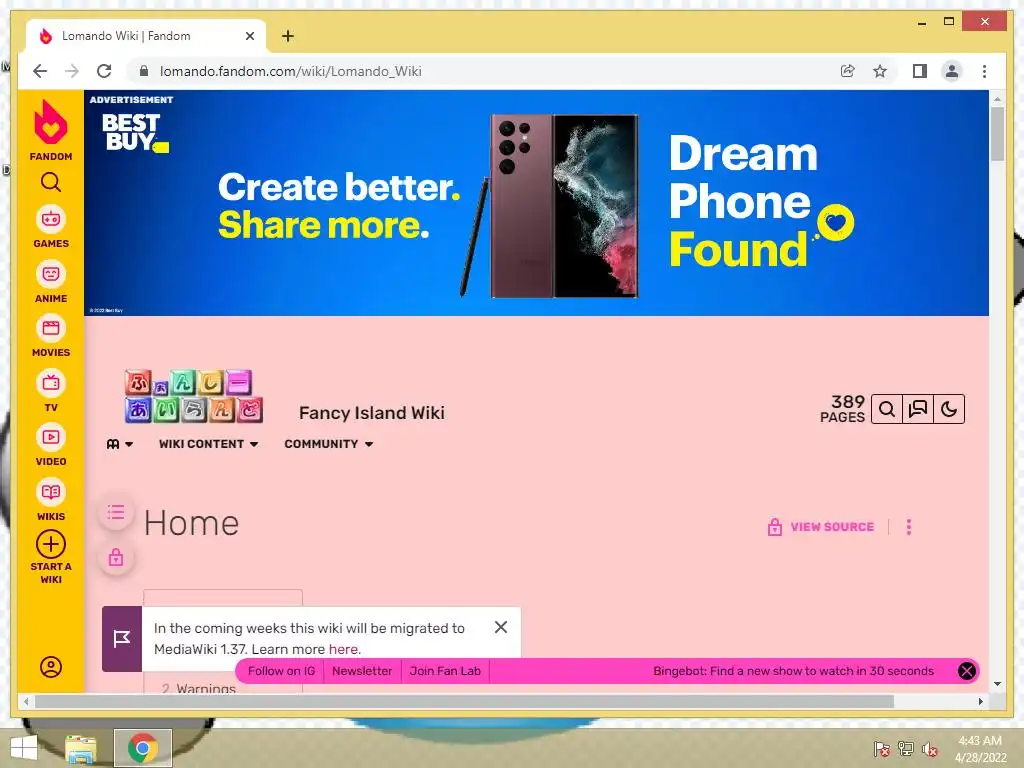Image resolution: width=1024 pixels, height=768 pixels.
Task: Dismiss the MediaWiki migration notice
Action: [x=501, y=627]
